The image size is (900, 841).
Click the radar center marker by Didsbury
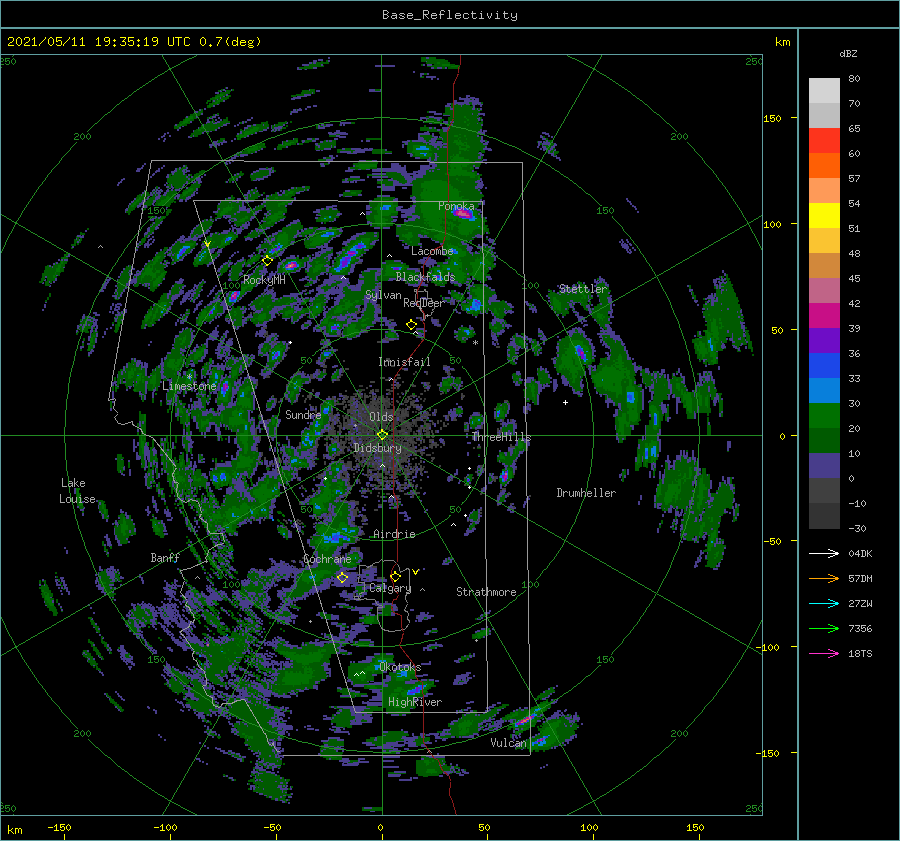coord(382,435)
